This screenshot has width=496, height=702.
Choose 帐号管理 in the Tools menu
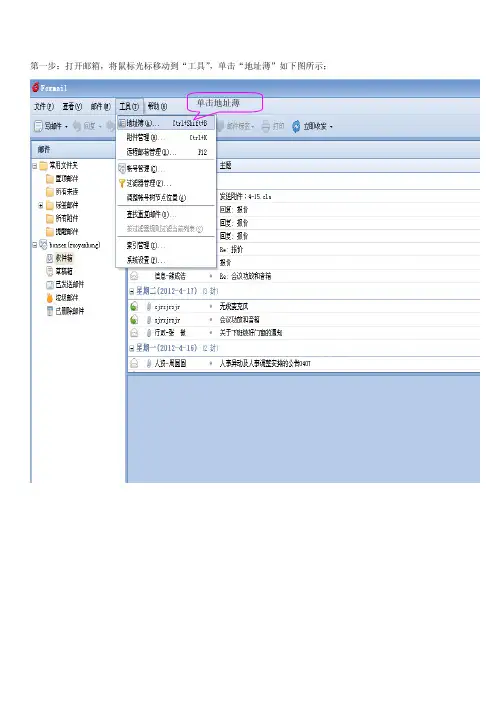click(x=166, y=169)
